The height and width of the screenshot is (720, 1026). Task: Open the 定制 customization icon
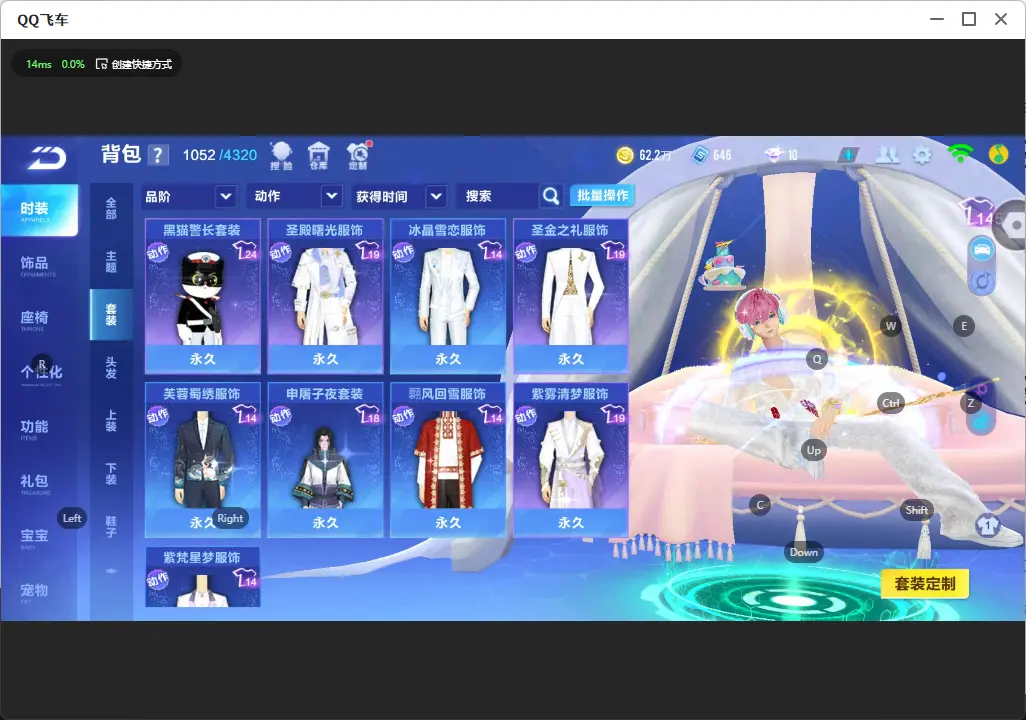[x=358, y=156]
